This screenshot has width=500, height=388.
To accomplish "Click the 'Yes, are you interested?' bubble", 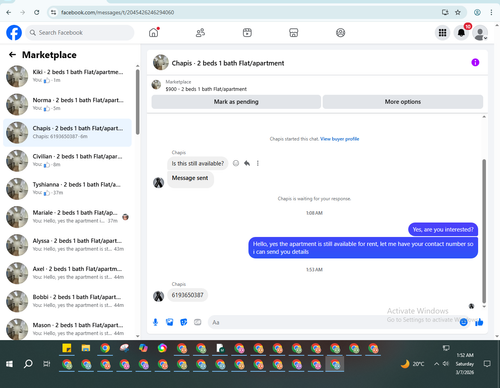I will [443, 229].
